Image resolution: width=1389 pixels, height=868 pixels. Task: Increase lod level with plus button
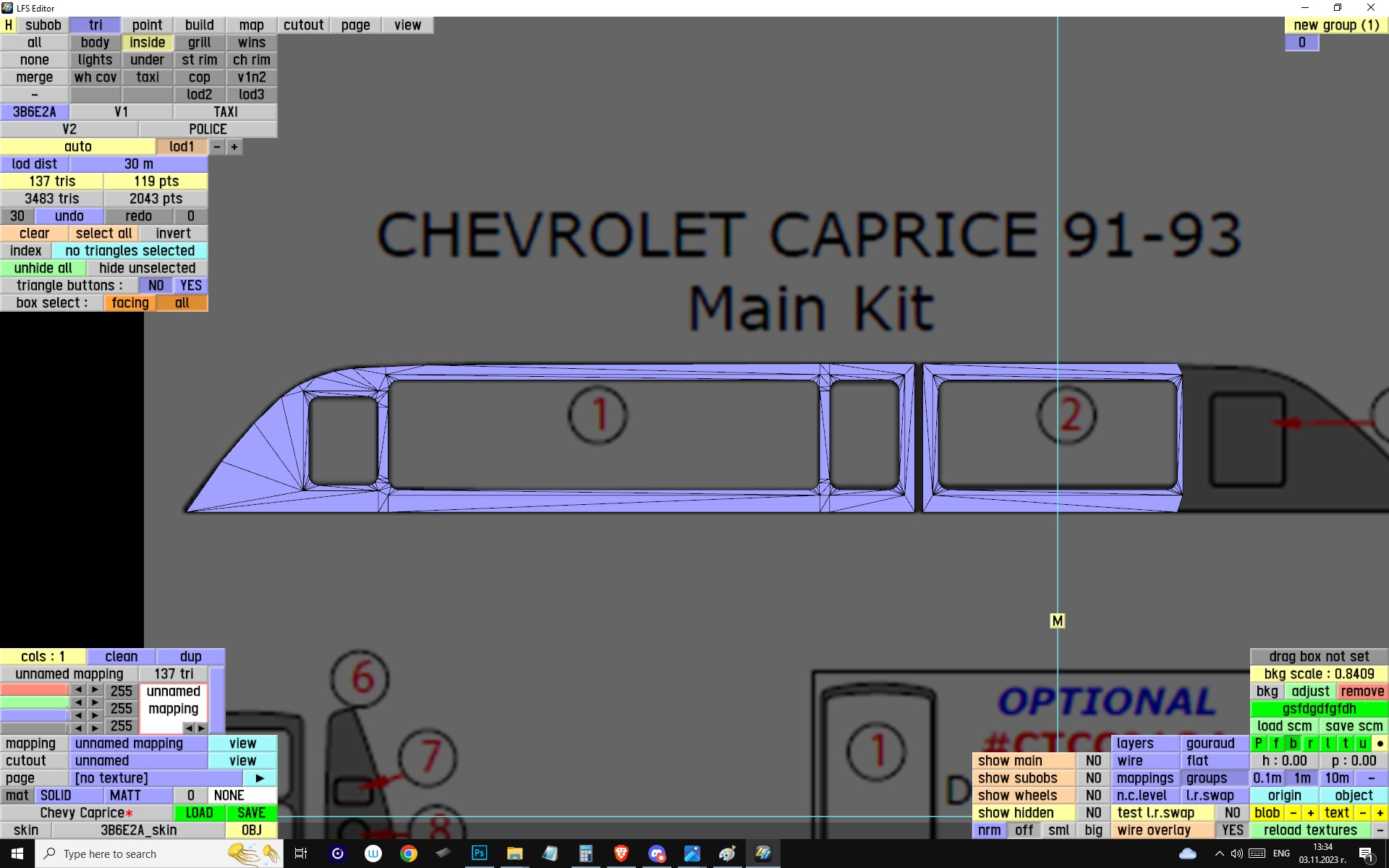click(234, 147)
